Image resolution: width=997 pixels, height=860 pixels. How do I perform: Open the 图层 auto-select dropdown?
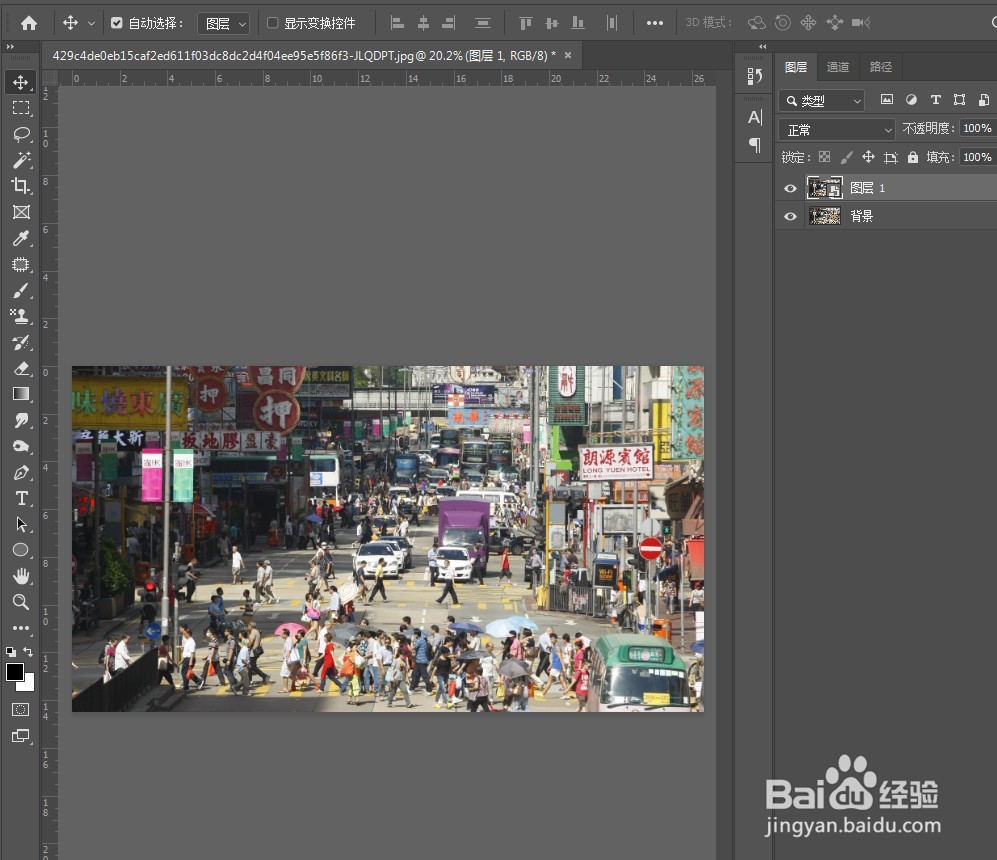[x=223, y=24]
